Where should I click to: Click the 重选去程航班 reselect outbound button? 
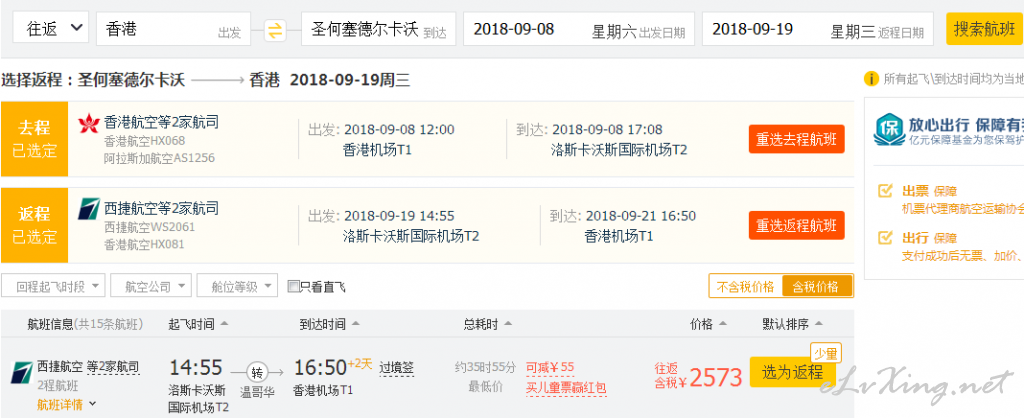pyautogui.click(x=796, y=139)
